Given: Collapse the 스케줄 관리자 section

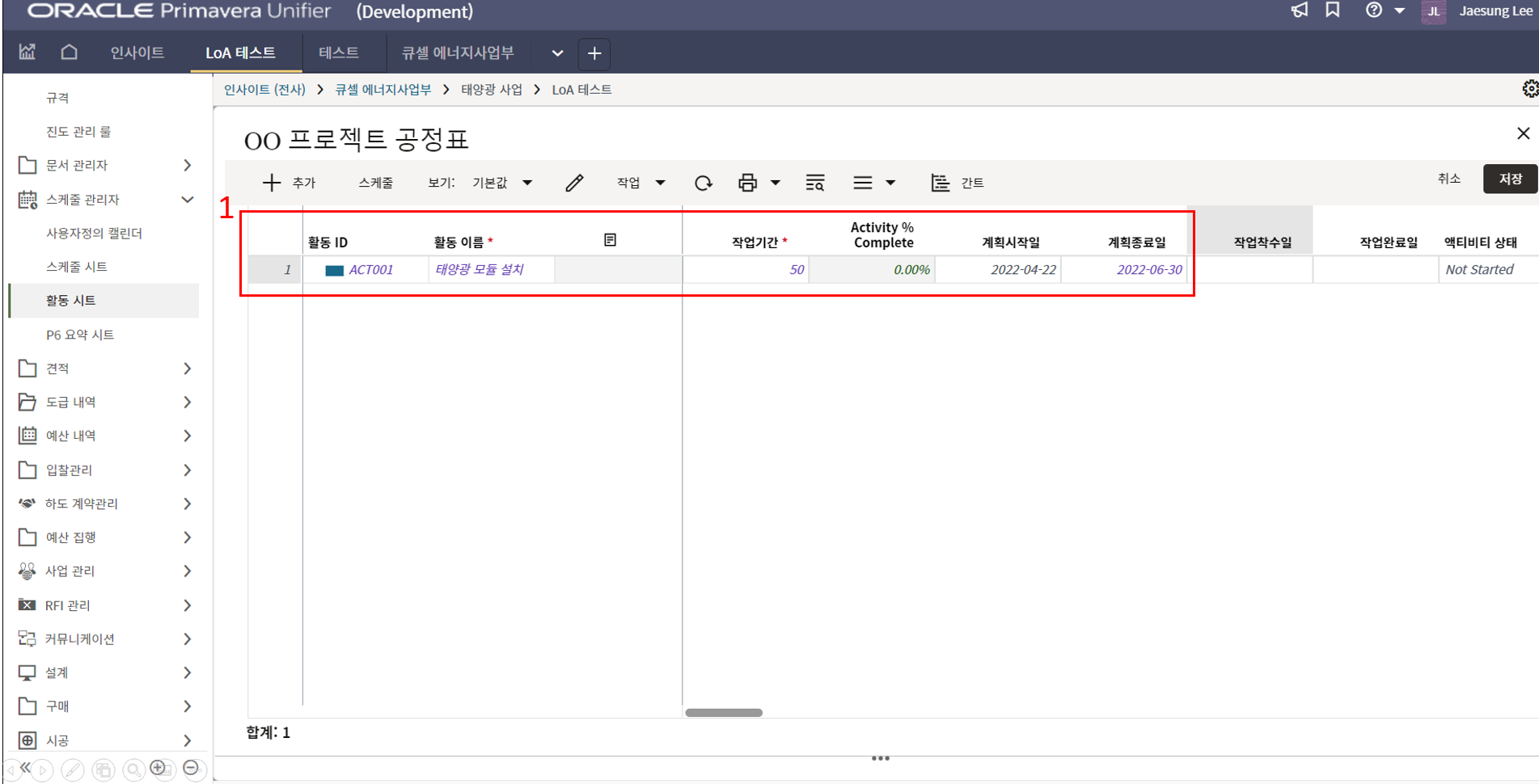Looking at the screenshot, I should (187, 199).
